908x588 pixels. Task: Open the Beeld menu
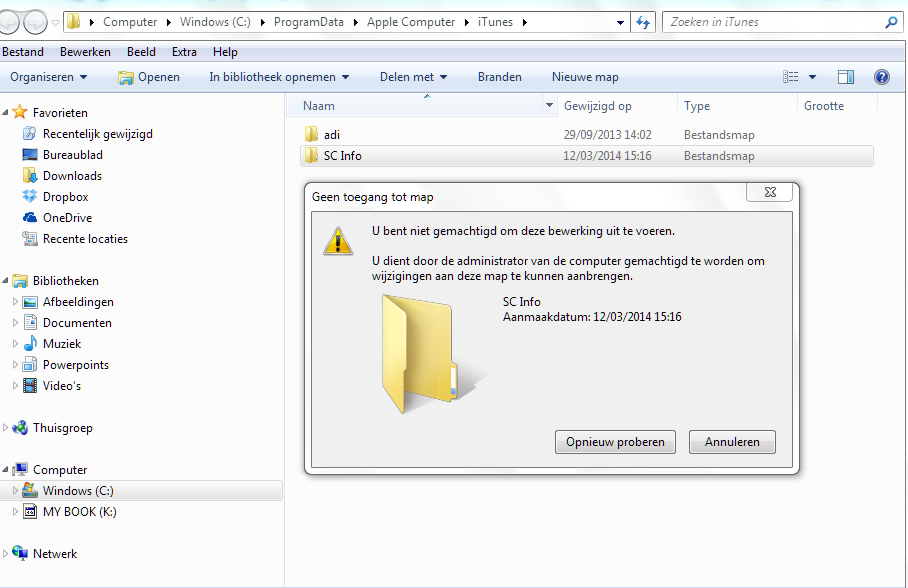[x=141, y=52]
